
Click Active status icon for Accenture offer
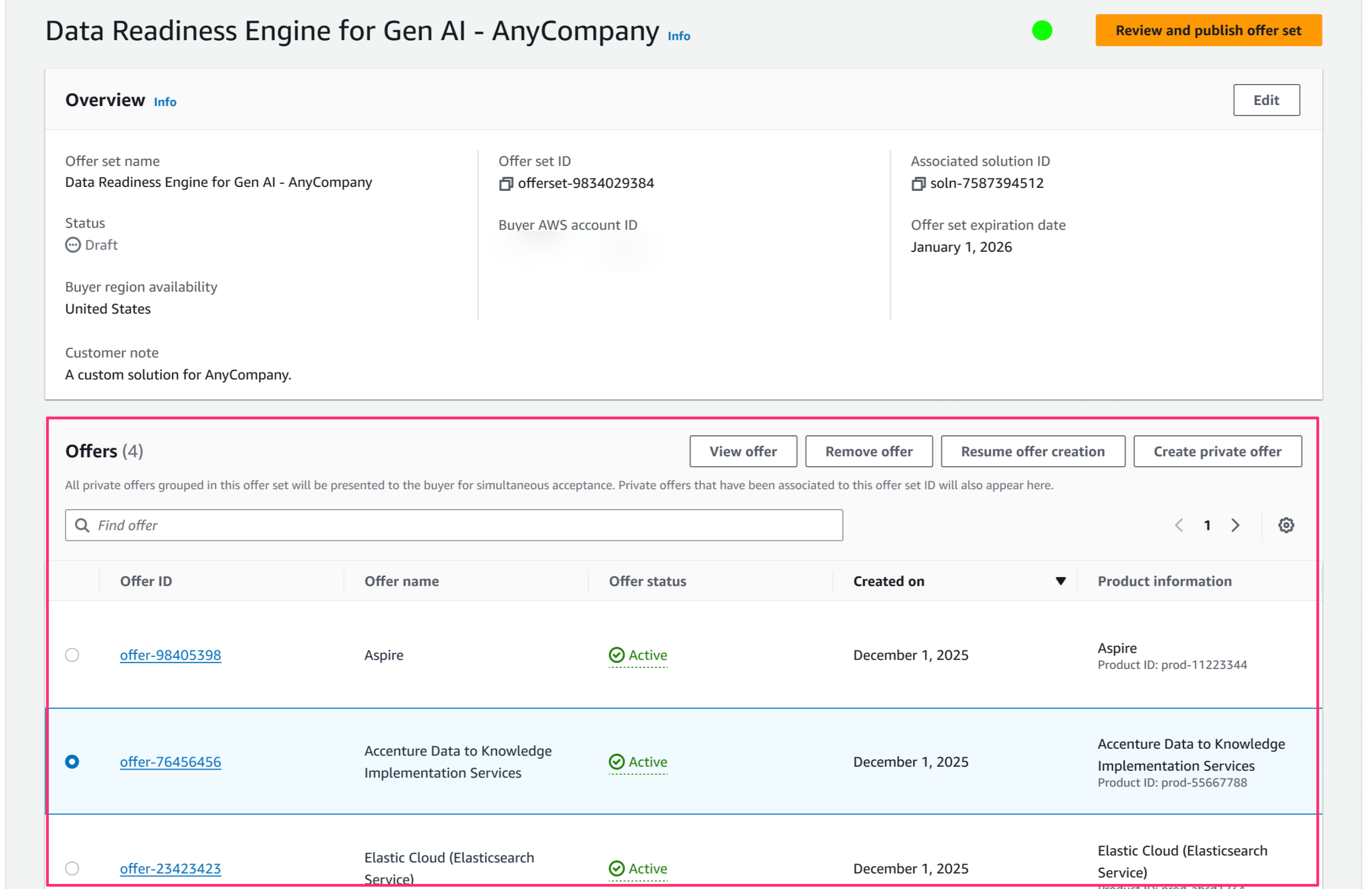[x=616, y=762]
